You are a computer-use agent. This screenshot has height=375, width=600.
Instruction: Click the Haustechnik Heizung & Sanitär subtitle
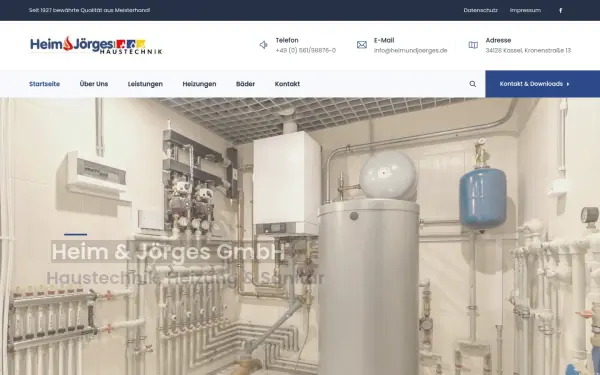point(185,278)
